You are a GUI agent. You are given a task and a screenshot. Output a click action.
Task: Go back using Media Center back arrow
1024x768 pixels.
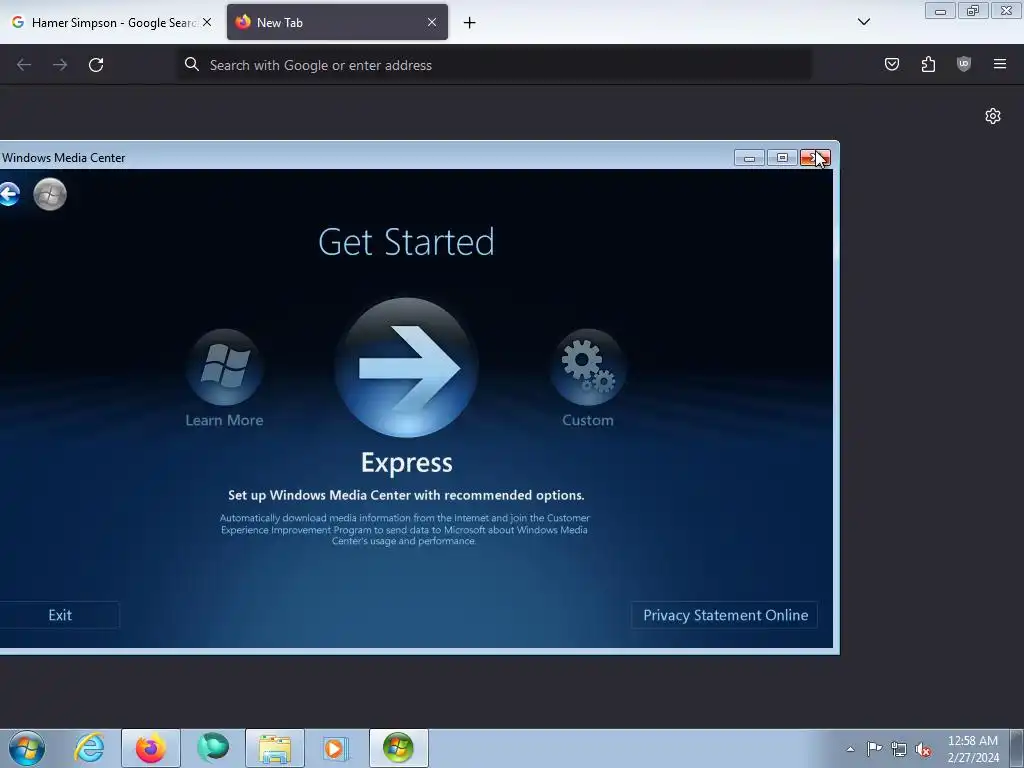tap(9, 194)
